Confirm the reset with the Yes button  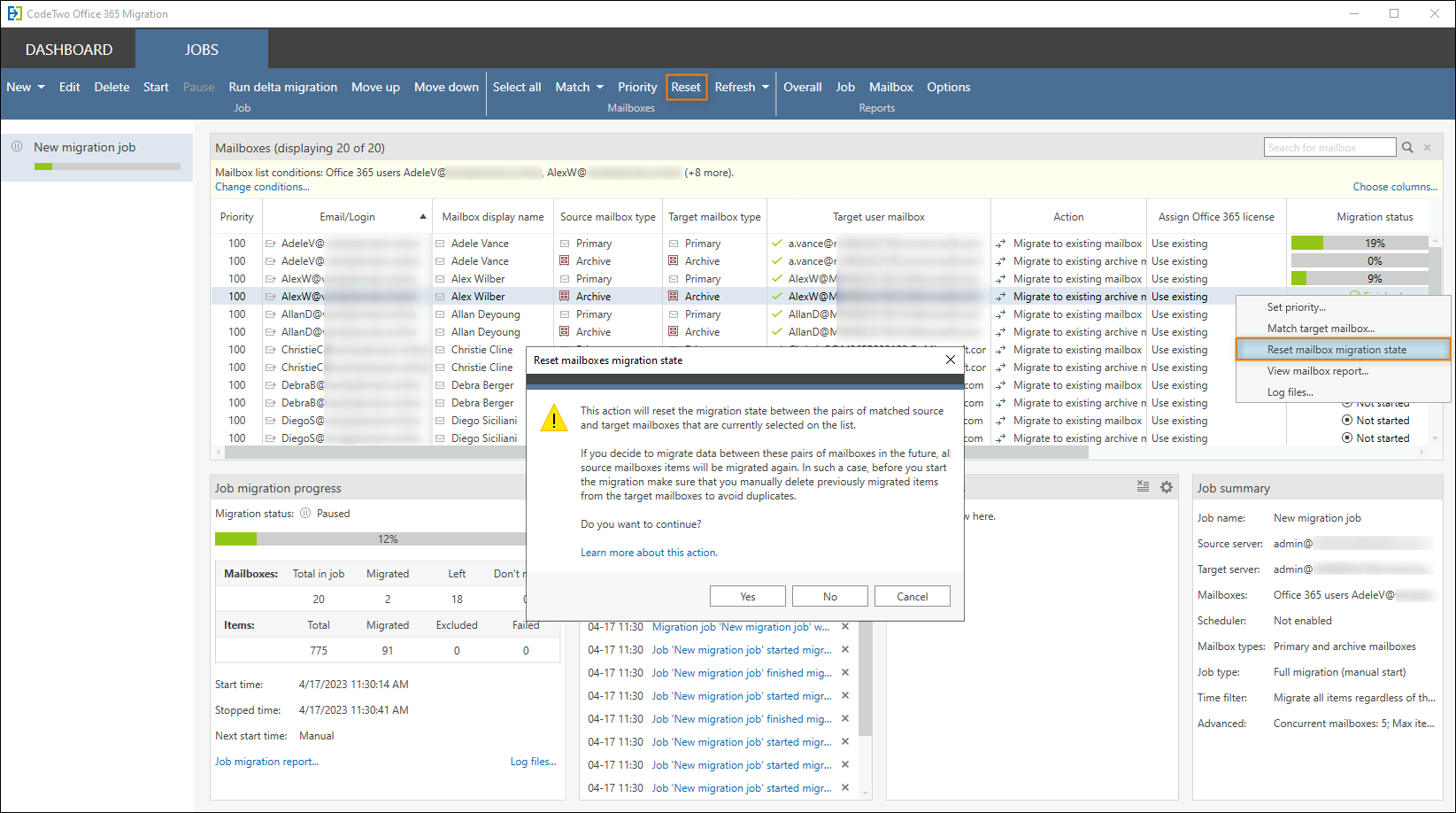tap(748, 596)
